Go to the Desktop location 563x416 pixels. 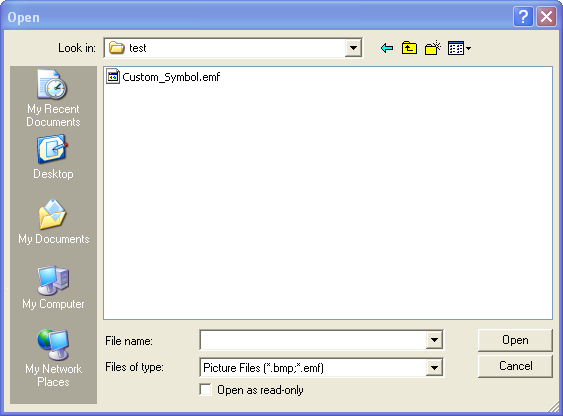tap(53, 157)
